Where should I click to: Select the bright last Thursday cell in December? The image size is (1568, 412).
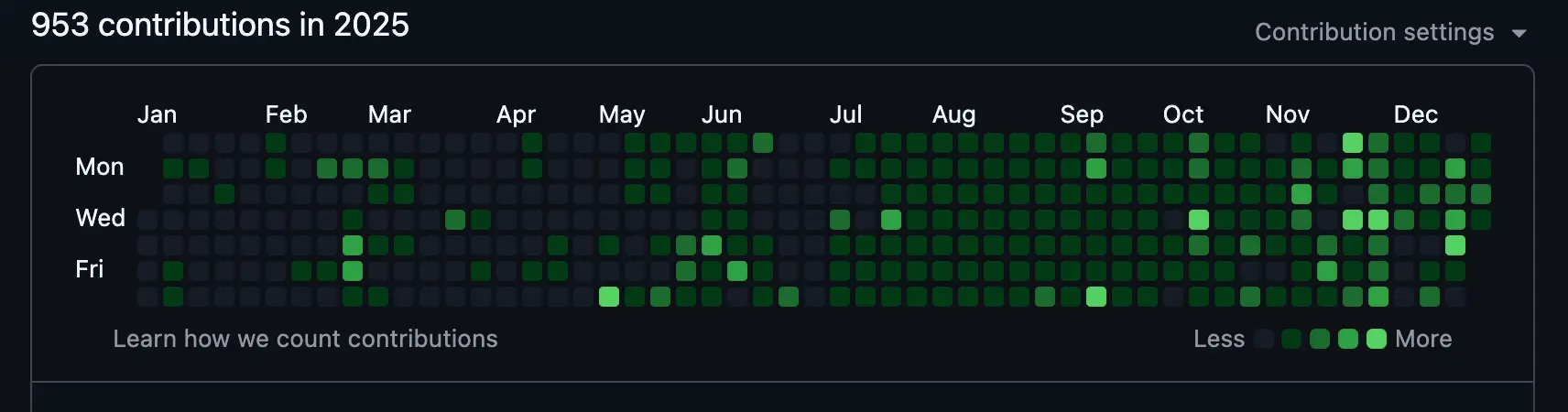(1455, 245)
